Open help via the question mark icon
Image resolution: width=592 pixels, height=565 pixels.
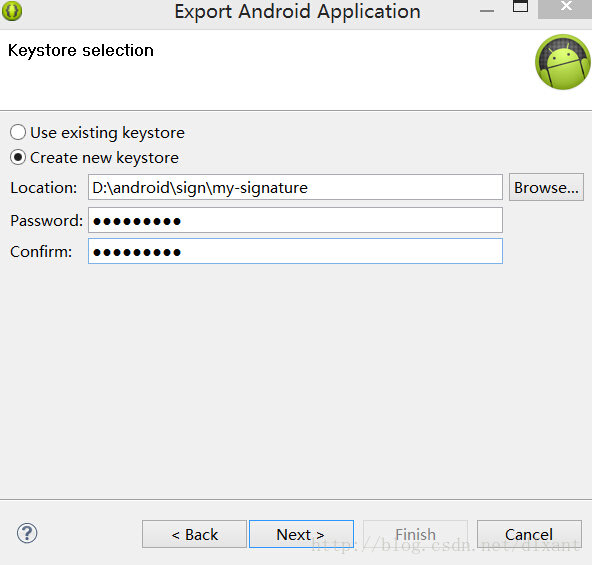tap(27, 533)
